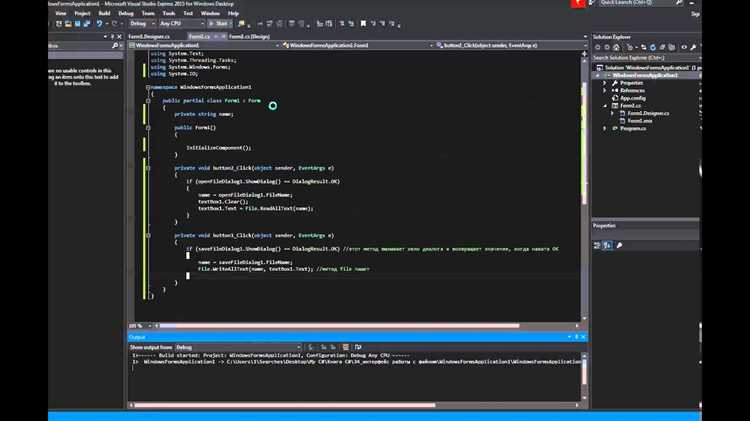Image resolution: width=750 pixels, height=421 pixels.
Task: Collapse the button2_Click method outline
Action: (x=148, y=168)
